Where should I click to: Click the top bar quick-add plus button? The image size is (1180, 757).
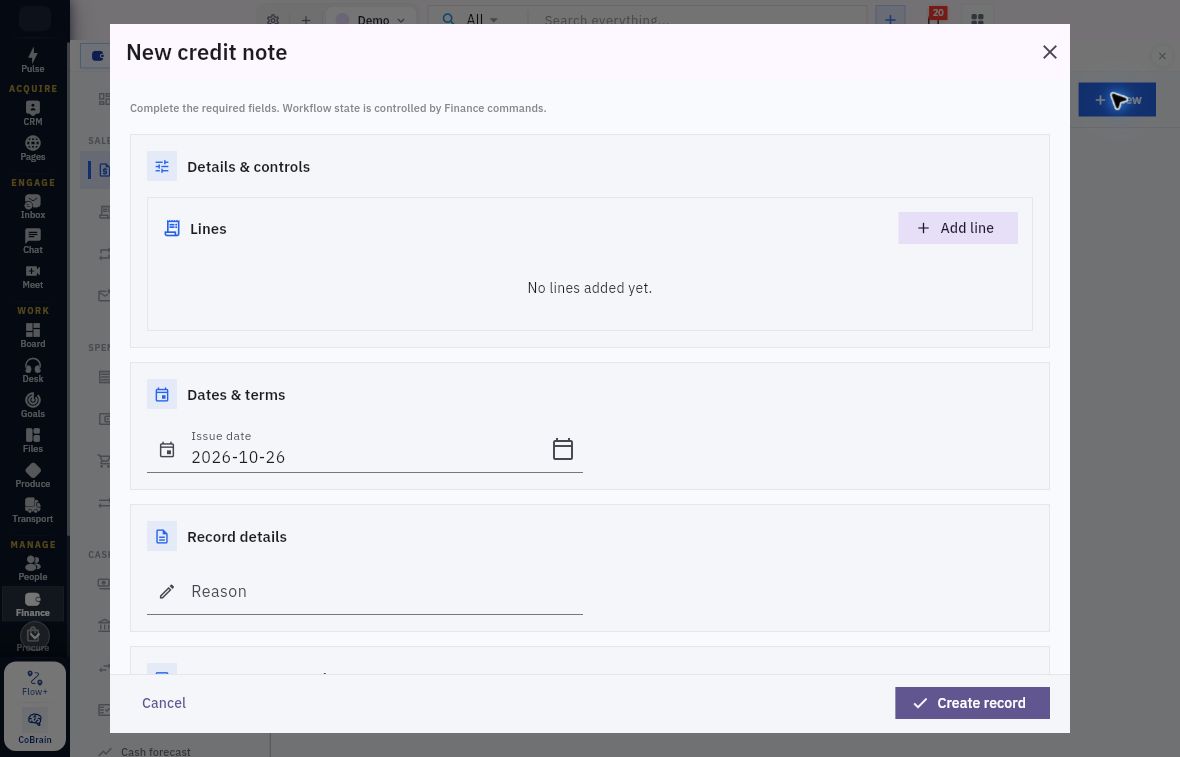(x=890, y=20)
